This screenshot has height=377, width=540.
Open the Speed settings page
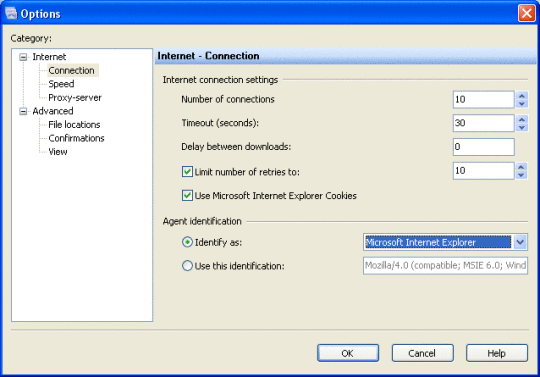click(x=61, y=84)
